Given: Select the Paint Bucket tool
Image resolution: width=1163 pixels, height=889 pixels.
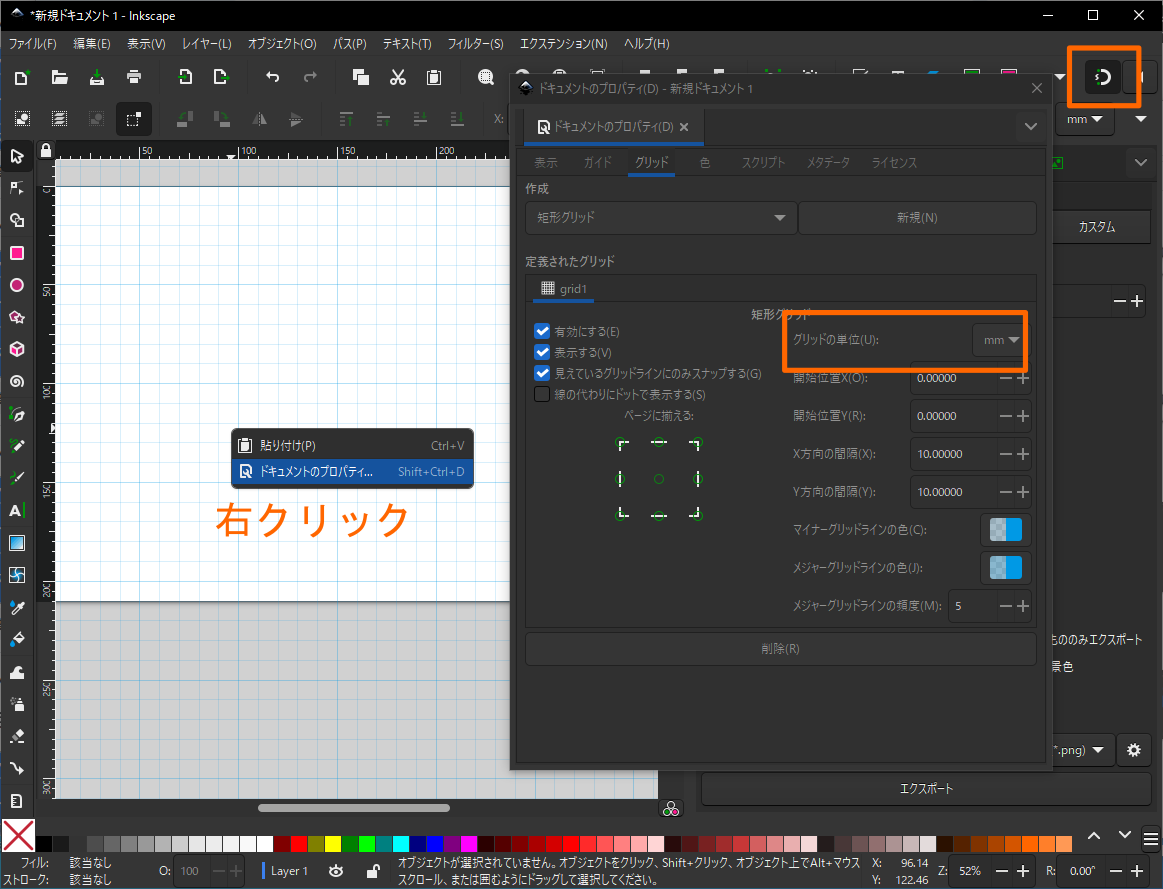Looking at the screenshot, I should (17, 639).
